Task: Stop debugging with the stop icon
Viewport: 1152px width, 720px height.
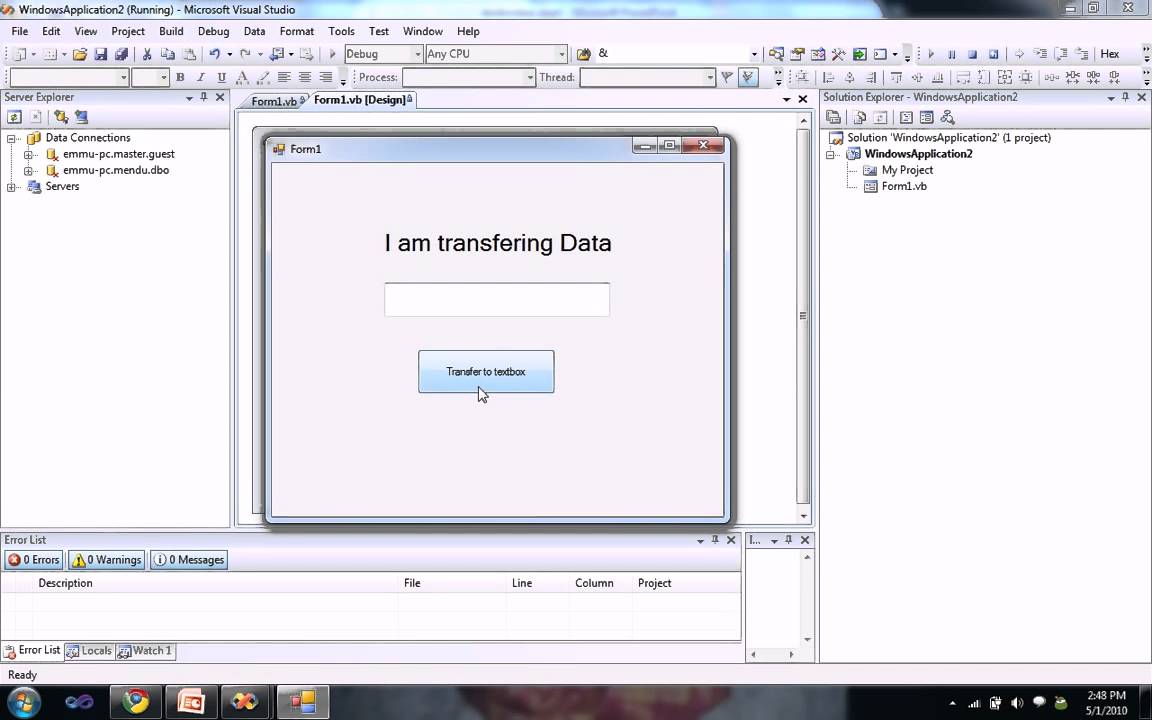Action: [972, 54]
